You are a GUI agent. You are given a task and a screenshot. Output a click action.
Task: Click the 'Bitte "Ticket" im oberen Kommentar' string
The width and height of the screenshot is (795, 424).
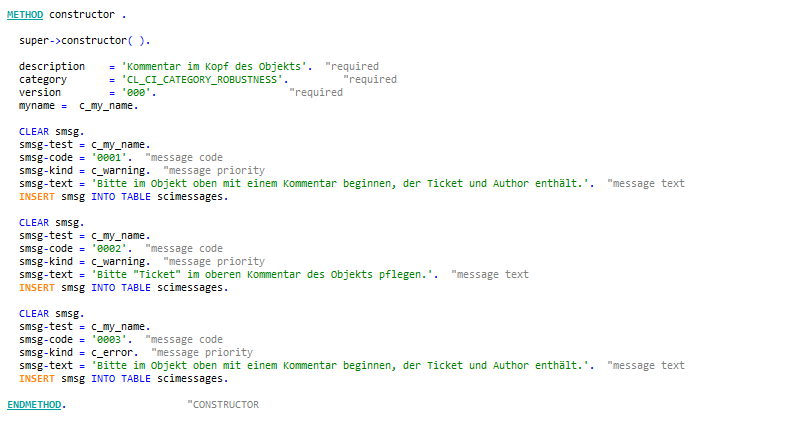point(264,274)
